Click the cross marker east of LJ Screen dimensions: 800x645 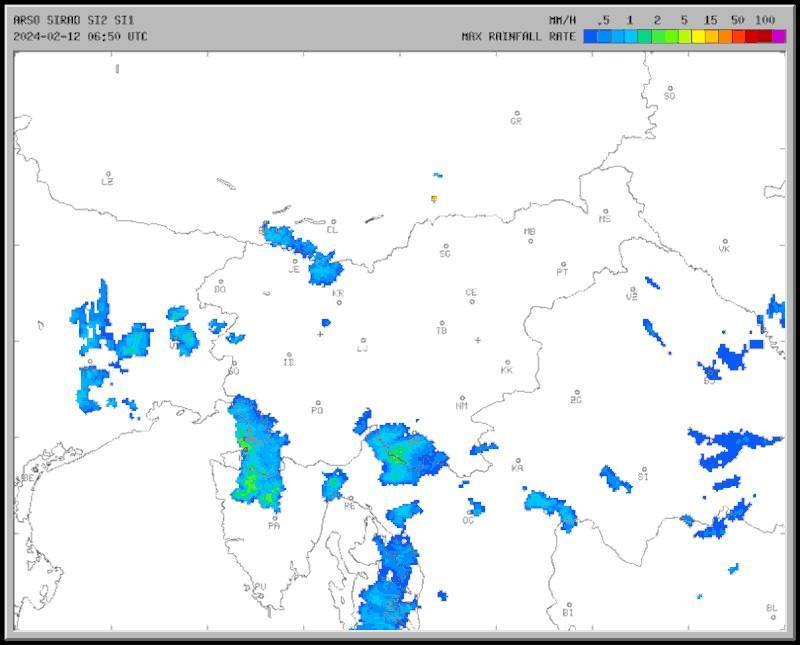[477, 340]
